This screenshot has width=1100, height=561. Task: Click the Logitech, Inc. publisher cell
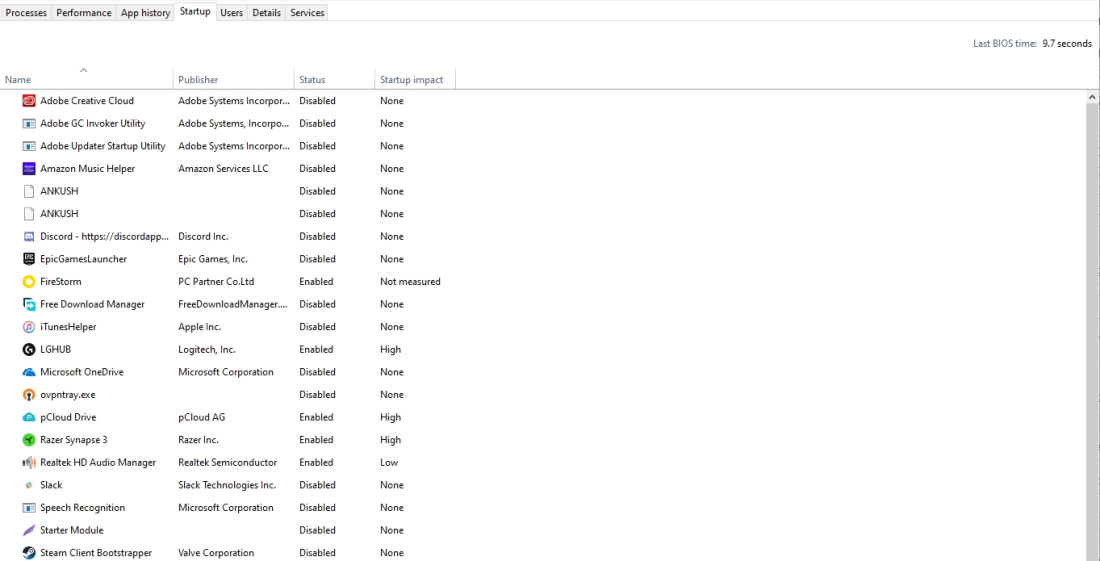tap(207, 349)
